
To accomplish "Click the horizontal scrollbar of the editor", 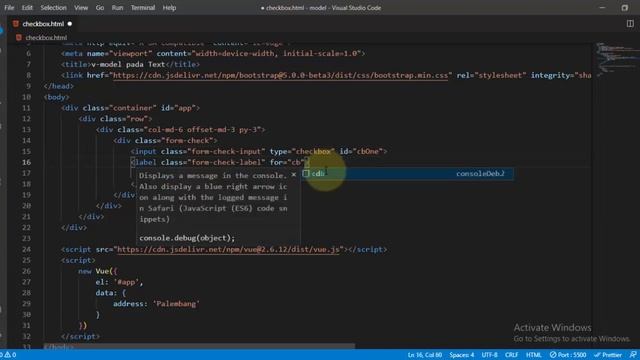I will 199,346.
